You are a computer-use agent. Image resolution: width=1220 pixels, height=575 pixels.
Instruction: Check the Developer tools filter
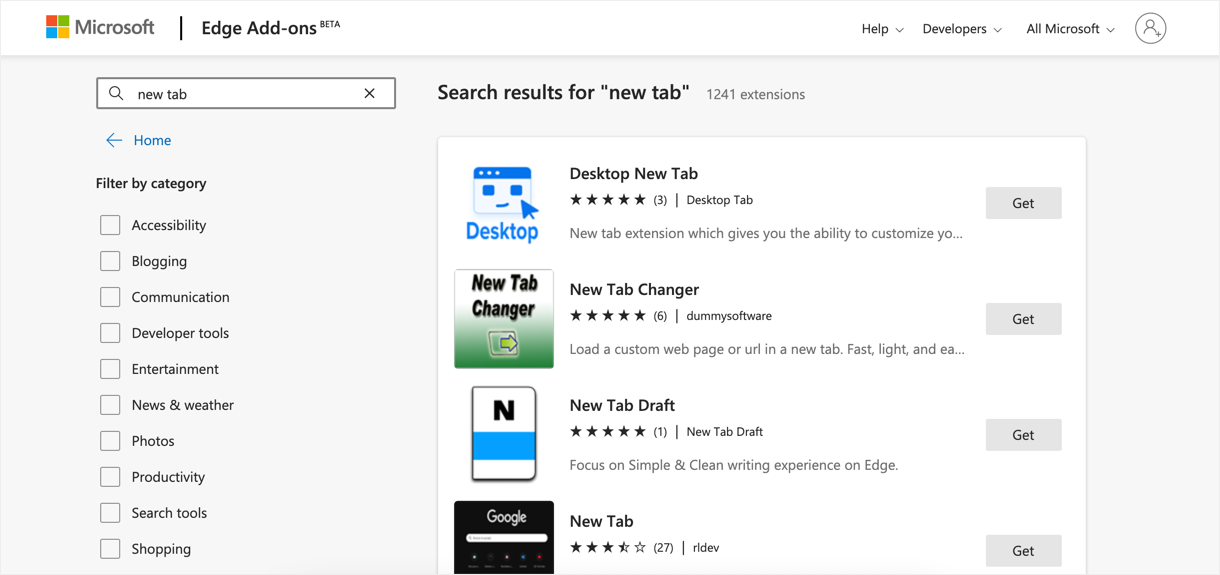point(110,333)
